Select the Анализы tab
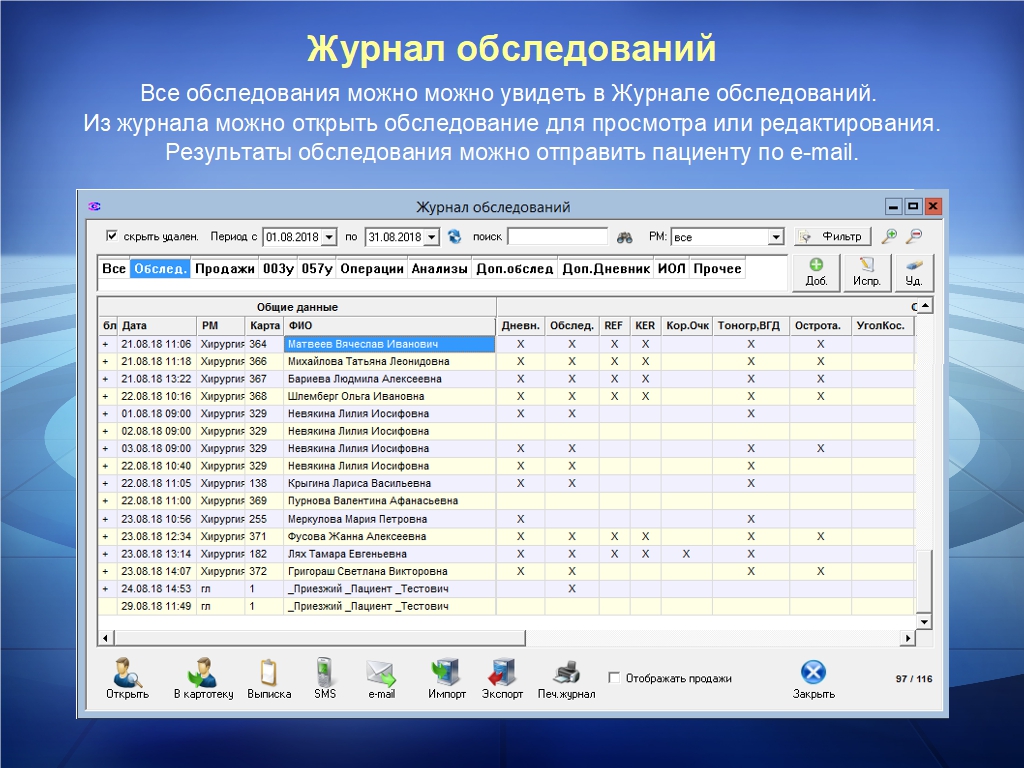The image size is (1024, 768). tap(439, 269)
